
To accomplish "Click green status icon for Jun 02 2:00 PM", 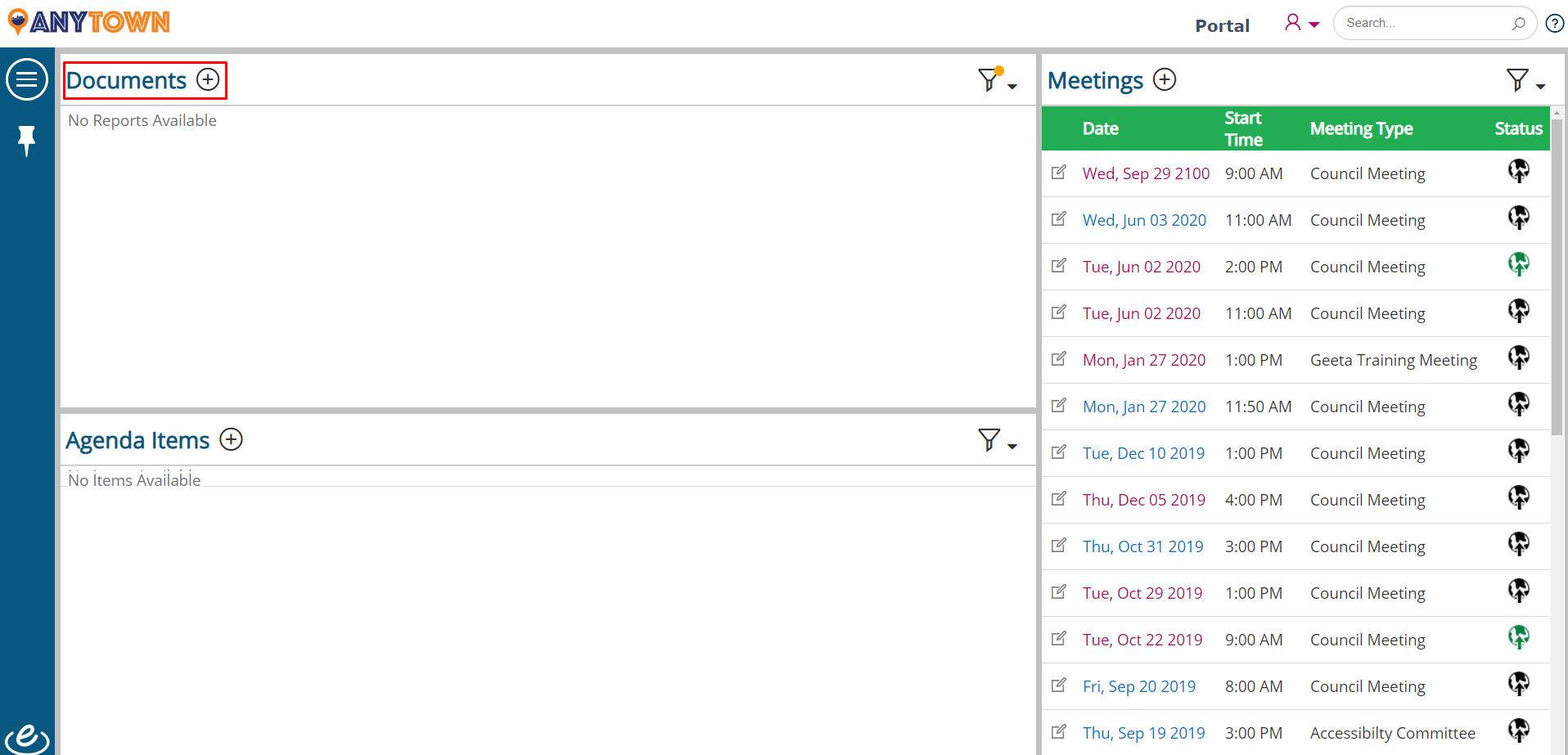I will pos(1519,264).
